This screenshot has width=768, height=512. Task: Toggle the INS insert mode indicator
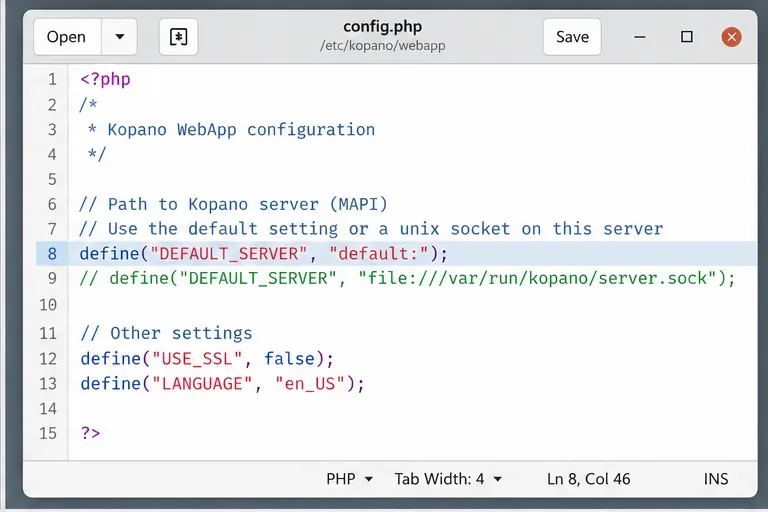[x=716, y=479]
